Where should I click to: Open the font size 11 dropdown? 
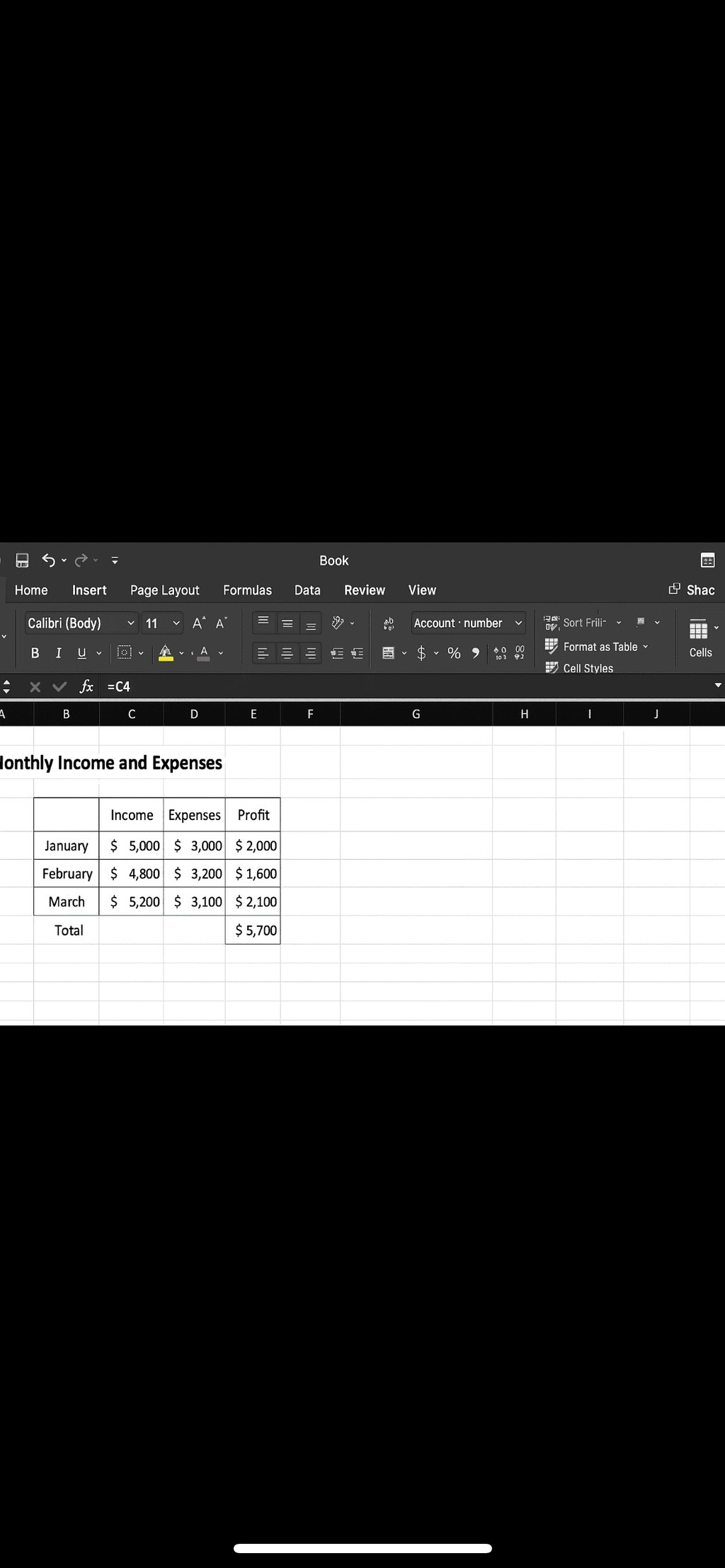(162, 623)
